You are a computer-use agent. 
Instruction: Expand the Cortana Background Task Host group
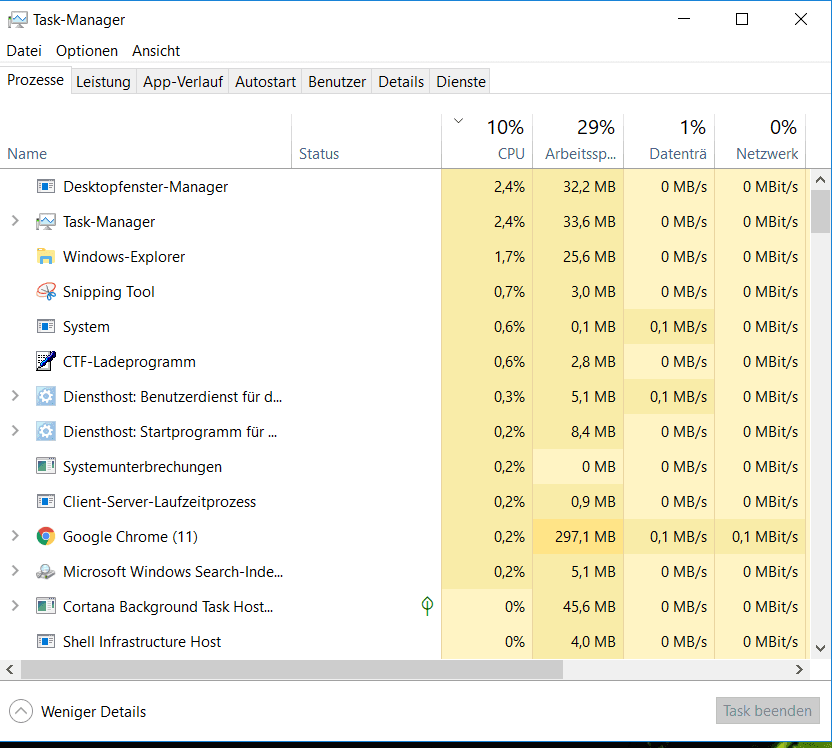tap(15, 606)
